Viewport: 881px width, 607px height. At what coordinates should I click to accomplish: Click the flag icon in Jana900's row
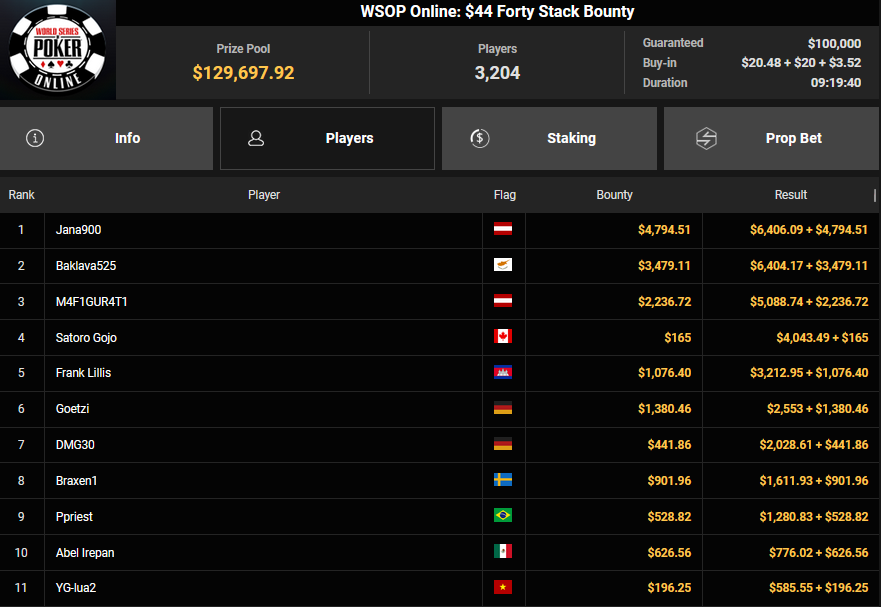click(x=503, y=230)
